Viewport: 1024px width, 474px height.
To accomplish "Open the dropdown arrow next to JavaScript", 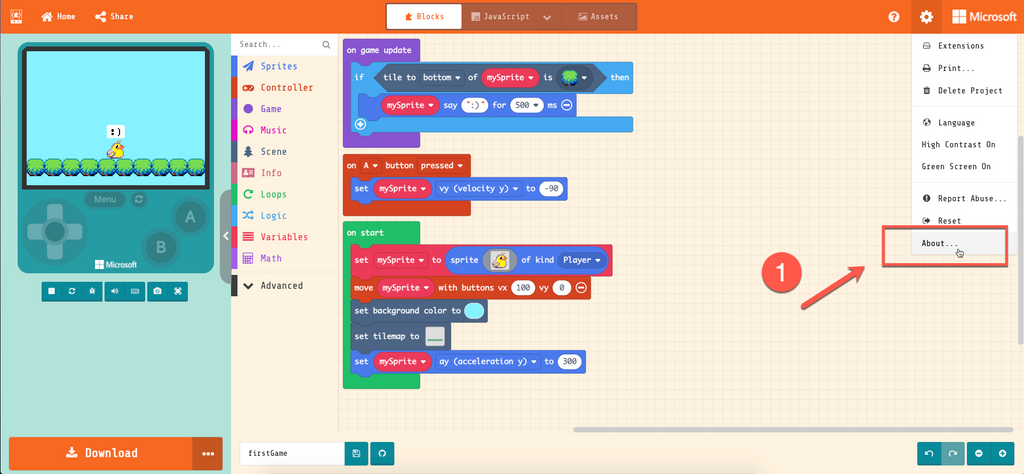I will click(x=547, y=17).
